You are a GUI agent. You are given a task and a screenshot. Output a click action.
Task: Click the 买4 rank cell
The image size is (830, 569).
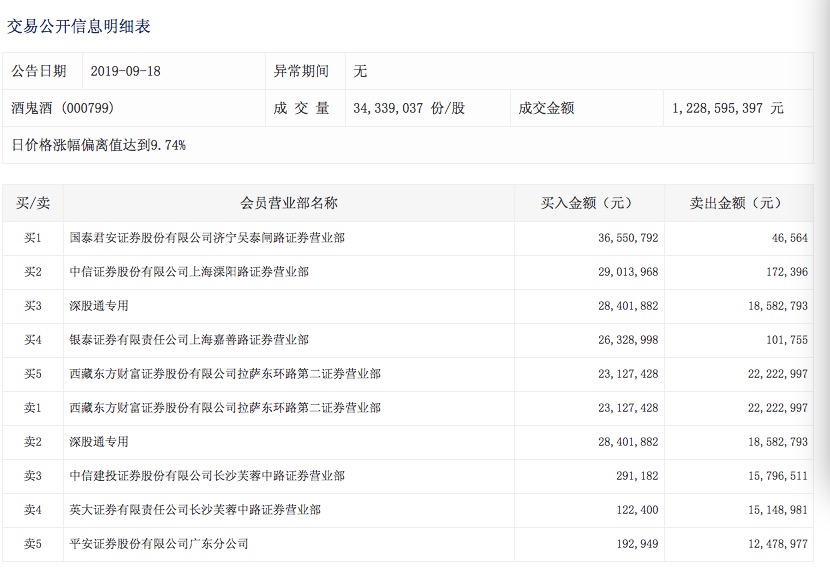(x=33, y=340)
